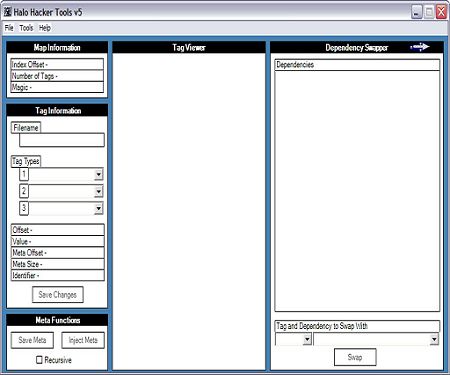Image resolution: width=450 pixels, height=375 pixels.
Task: Click the Halo Hacker Tools title bar icon
Action: (x=7, y=12)
